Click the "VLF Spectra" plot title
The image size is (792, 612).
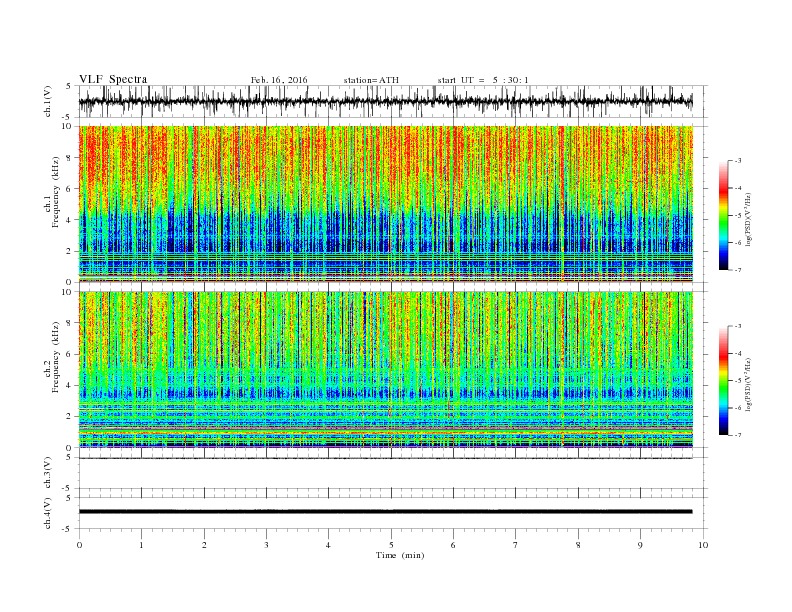(113, 79)
